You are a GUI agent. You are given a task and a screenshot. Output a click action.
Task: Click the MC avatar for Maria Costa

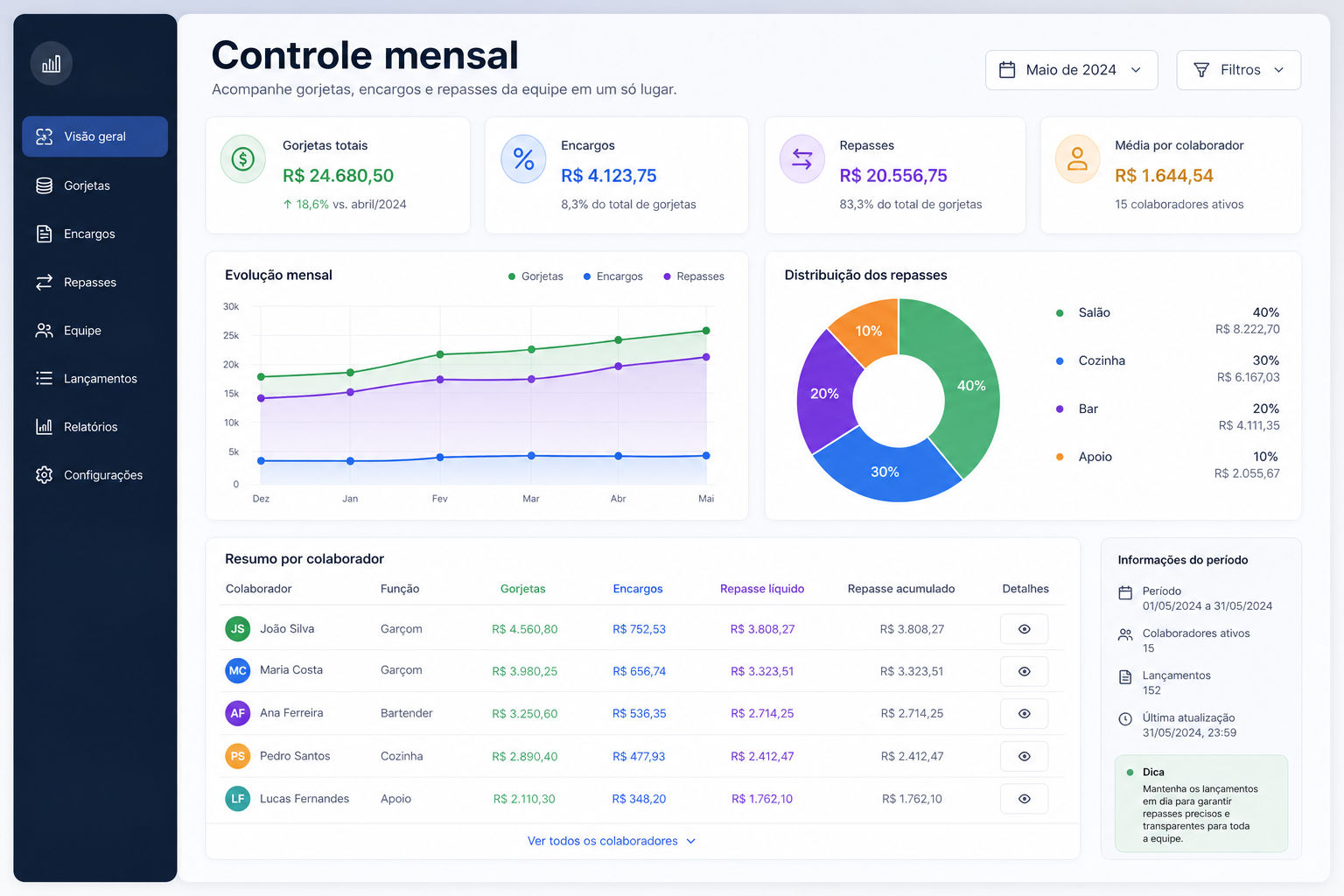(x=238, y=671)
